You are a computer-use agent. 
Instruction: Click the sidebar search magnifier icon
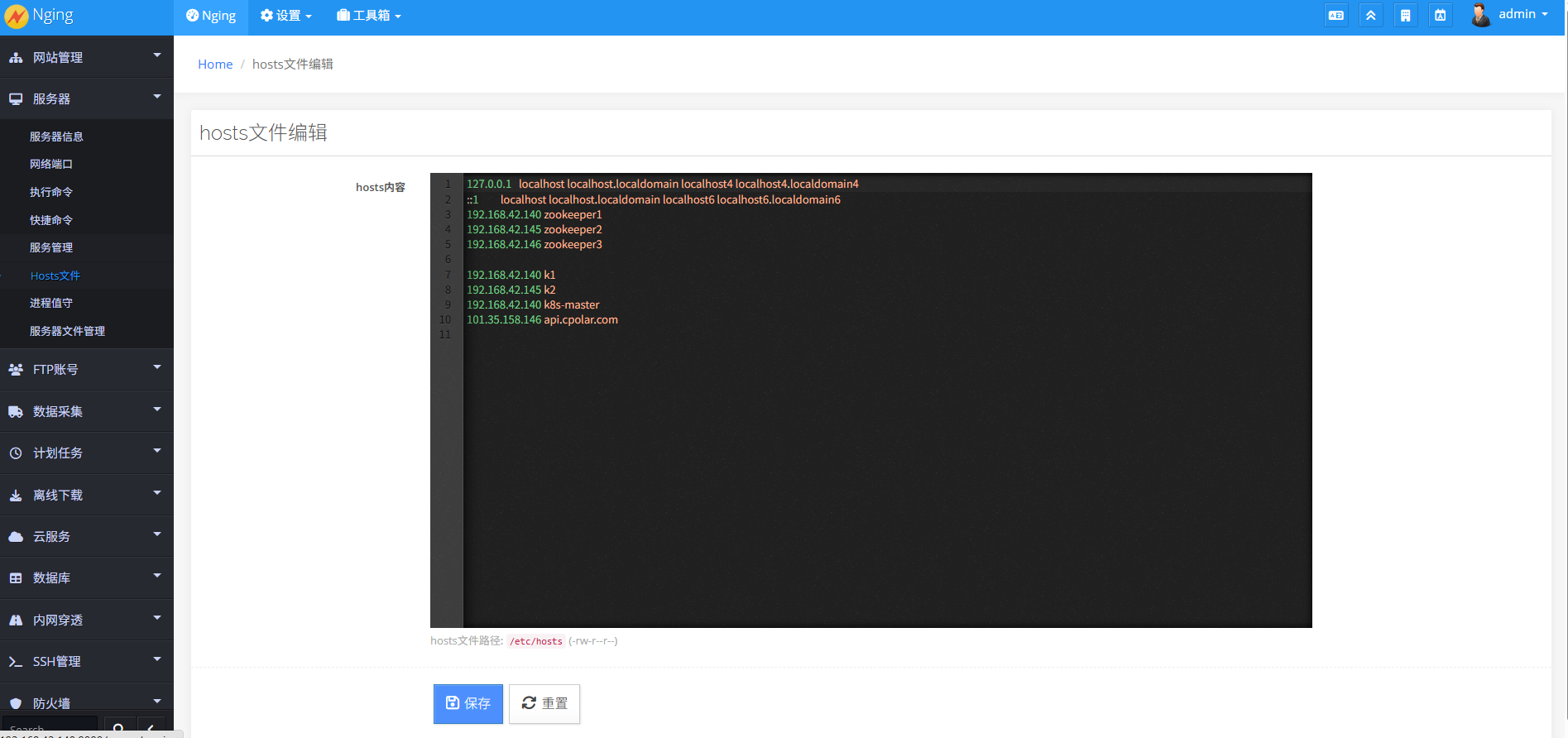point(118,728)
